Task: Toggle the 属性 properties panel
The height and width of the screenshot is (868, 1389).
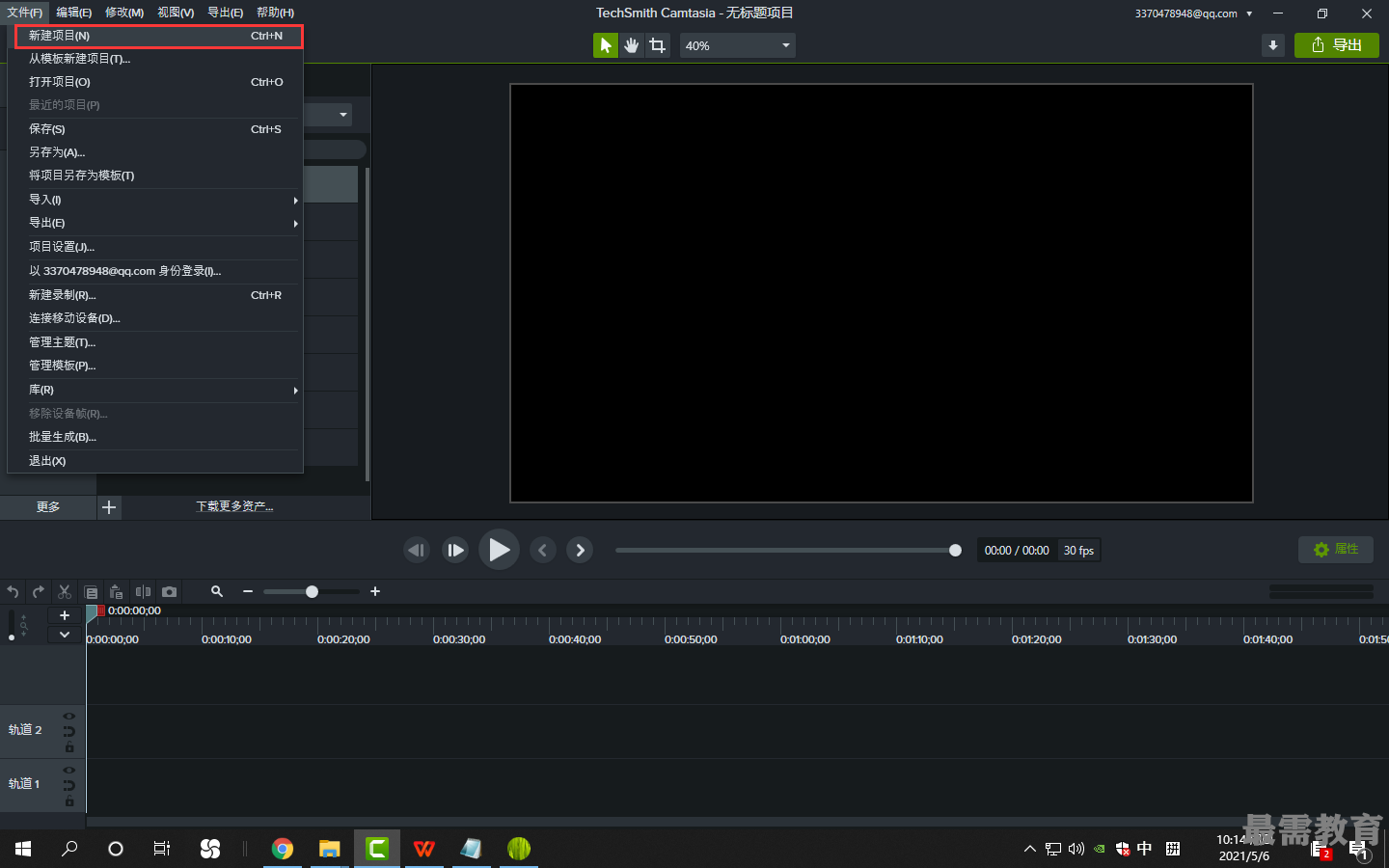Action: tap(1336, 549)
